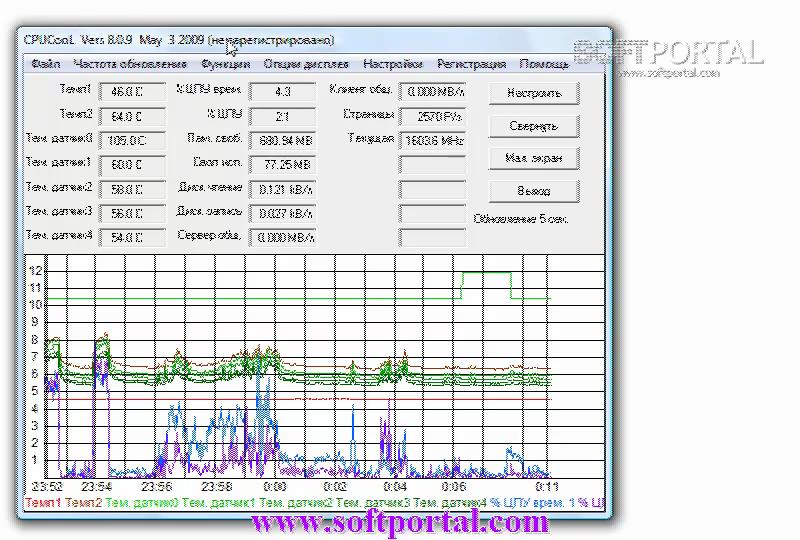This screenshot has width=800, height=540.
Task: Click the red Темп1 legend label
Action: point(43,503)
